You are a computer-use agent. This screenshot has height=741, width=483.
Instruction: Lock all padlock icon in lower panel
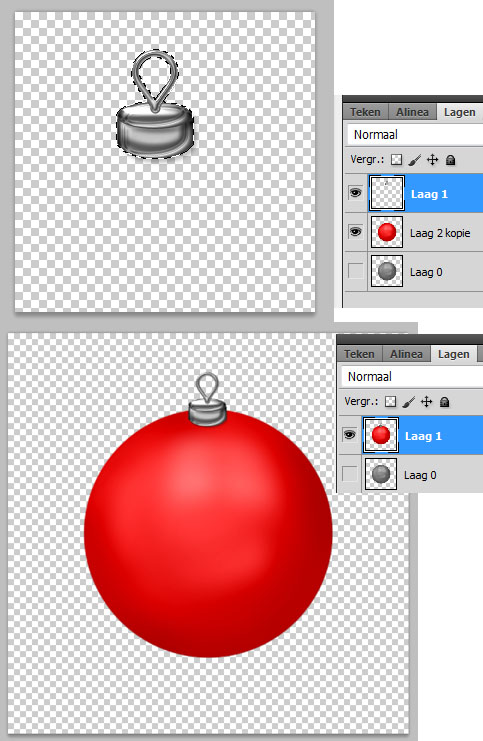click(x=444, y=402)
